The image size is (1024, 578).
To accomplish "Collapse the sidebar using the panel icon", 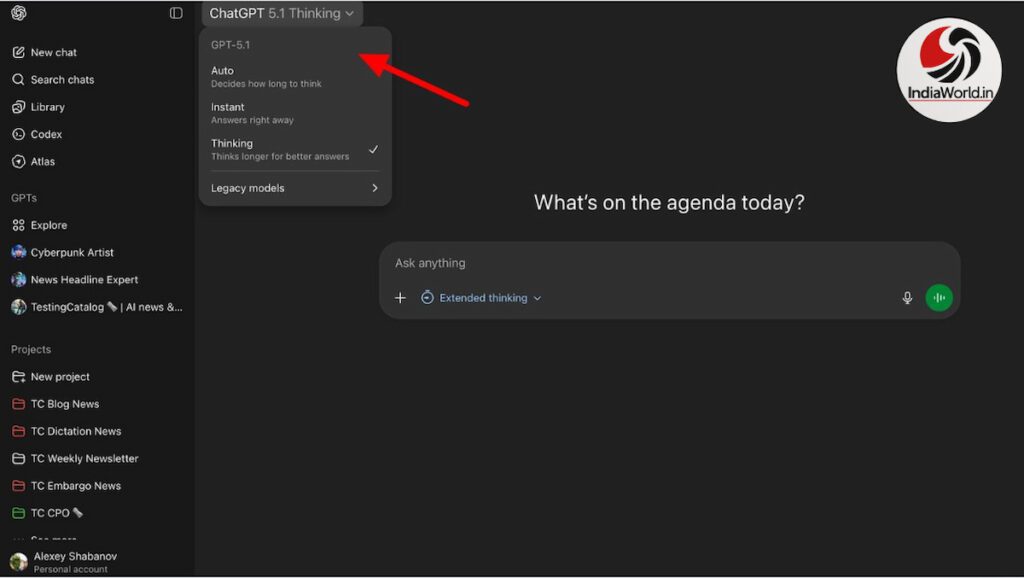I will click(x=176, y=13).
